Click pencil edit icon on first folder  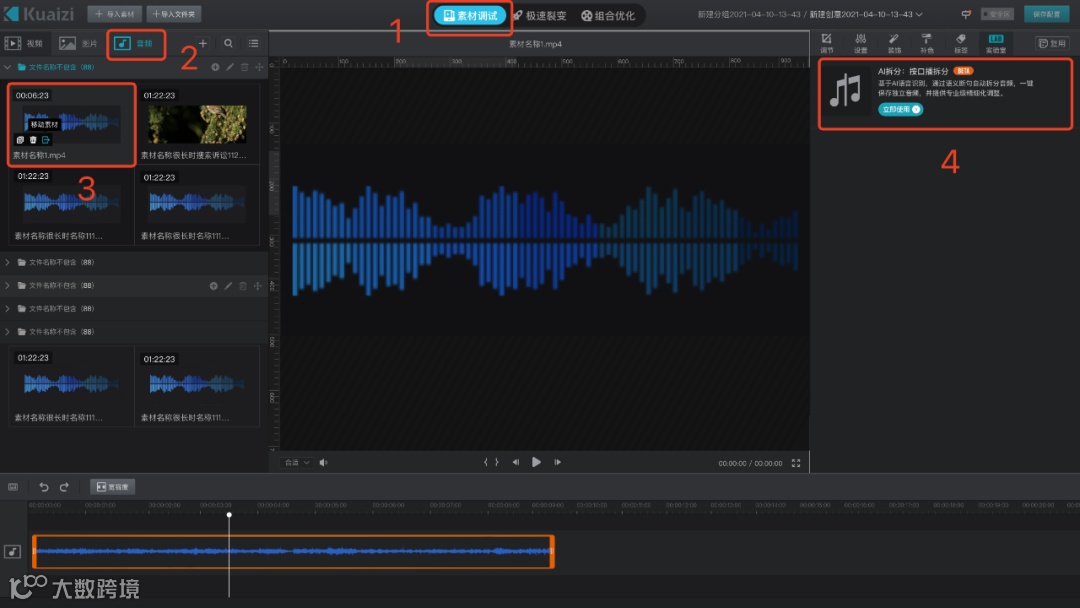tap(230, 67)
